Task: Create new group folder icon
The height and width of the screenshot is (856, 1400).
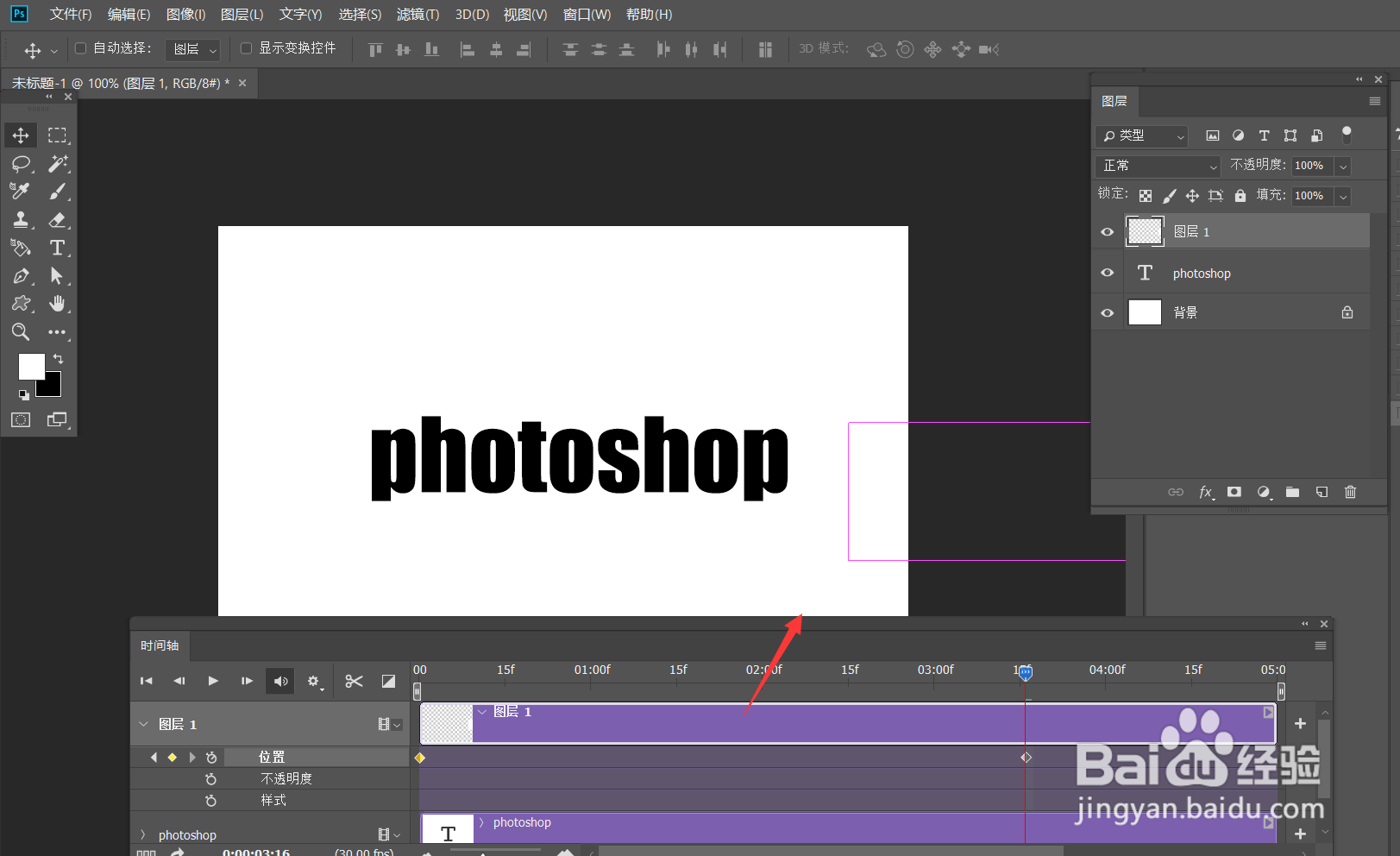Action: 1292,492
